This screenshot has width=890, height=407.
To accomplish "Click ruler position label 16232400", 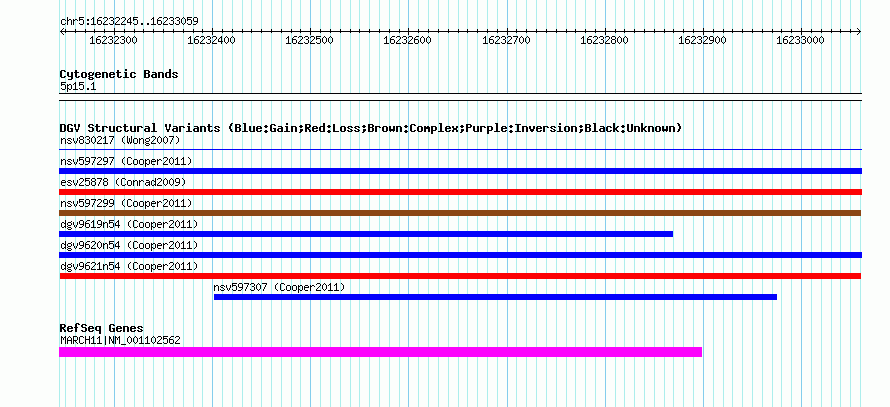I will (211, 40).
